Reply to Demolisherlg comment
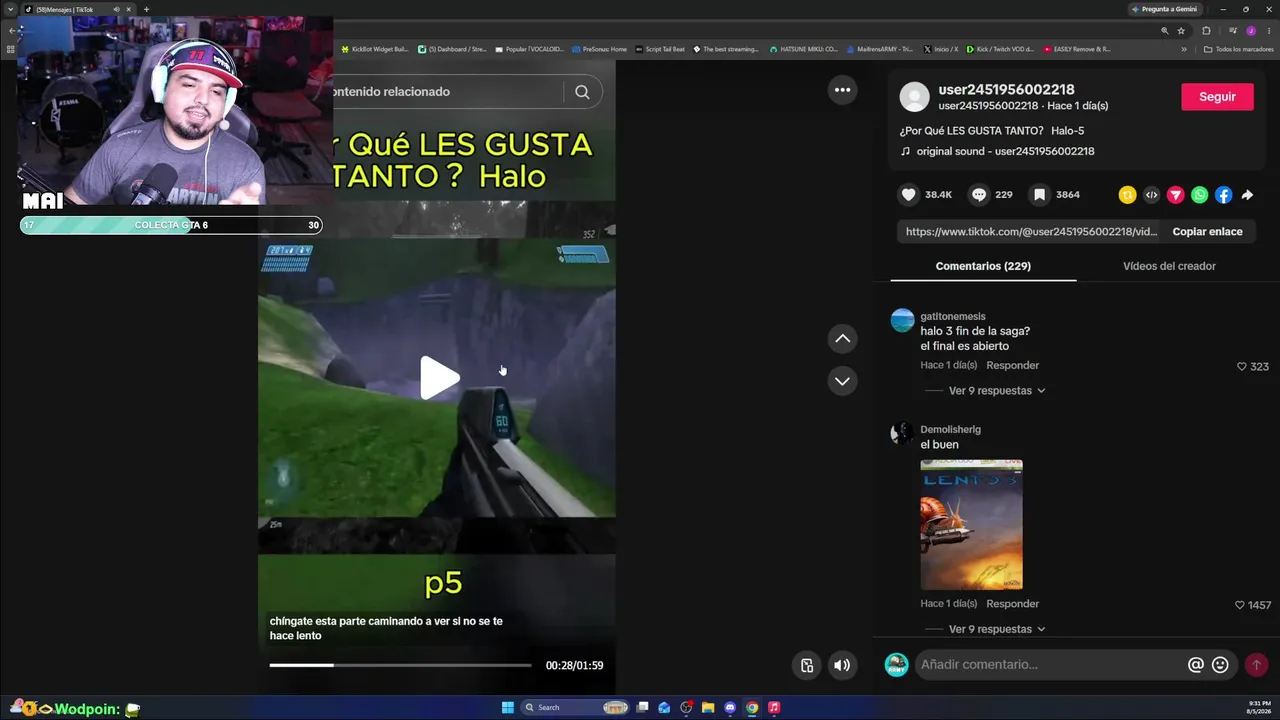 click(x=1012, y=604)
